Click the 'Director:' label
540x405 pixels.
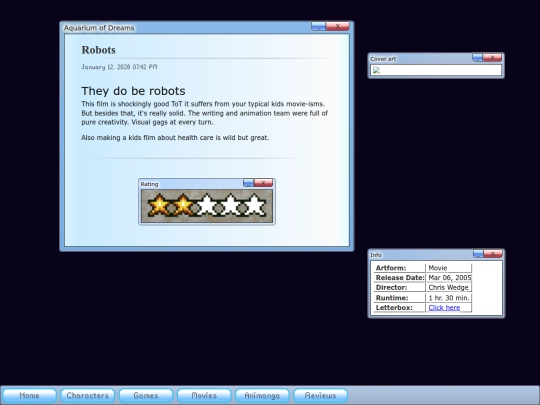click(x=391, y=288)
